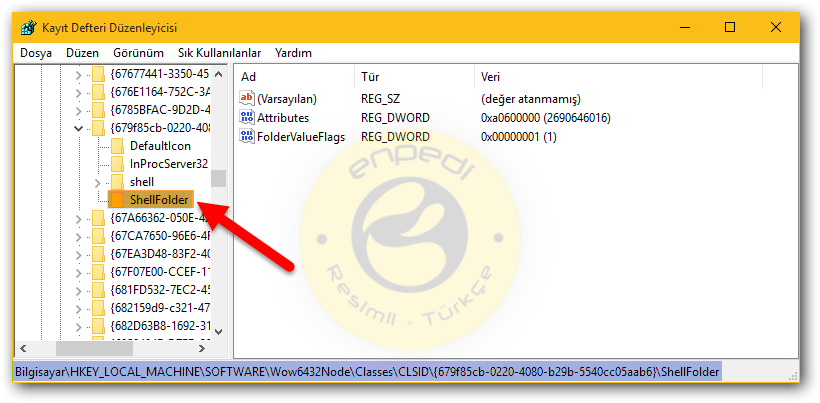Collapse the {679f85cb-0220-408 key
Viewport: 820px width, 403px height.
click(78, 128)
